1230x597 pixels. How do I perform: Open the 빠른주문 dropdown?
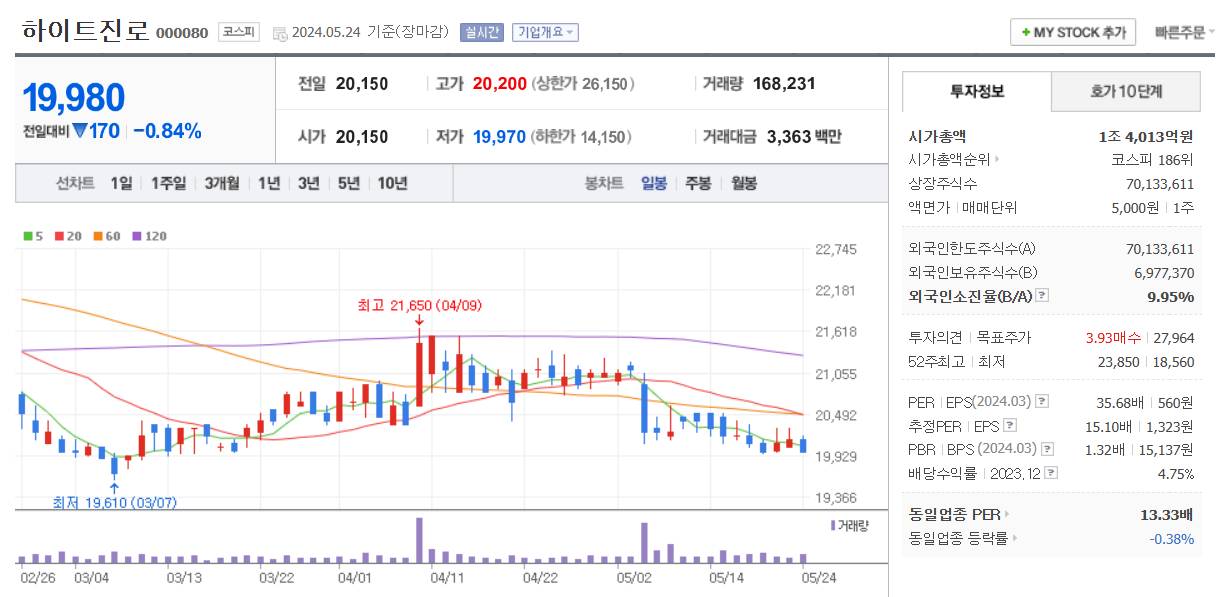tap(1185, 31)
